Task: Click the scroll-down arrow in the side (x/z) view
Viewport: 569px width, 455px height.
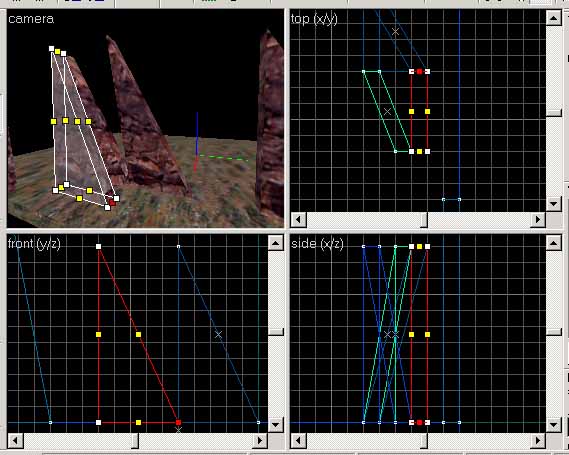Action: coord(554,424)
